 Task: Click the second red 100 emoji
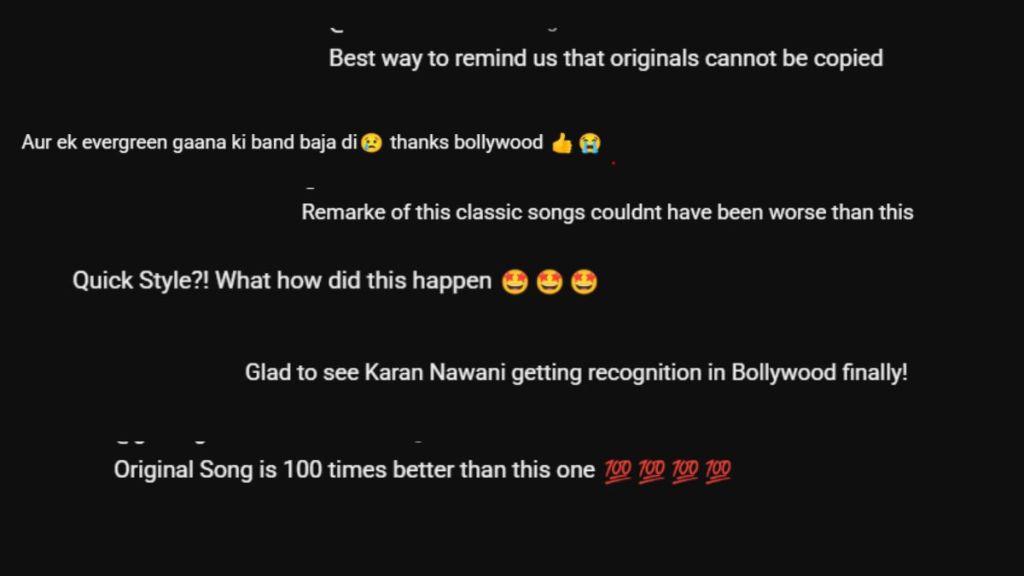coord(651,470)
